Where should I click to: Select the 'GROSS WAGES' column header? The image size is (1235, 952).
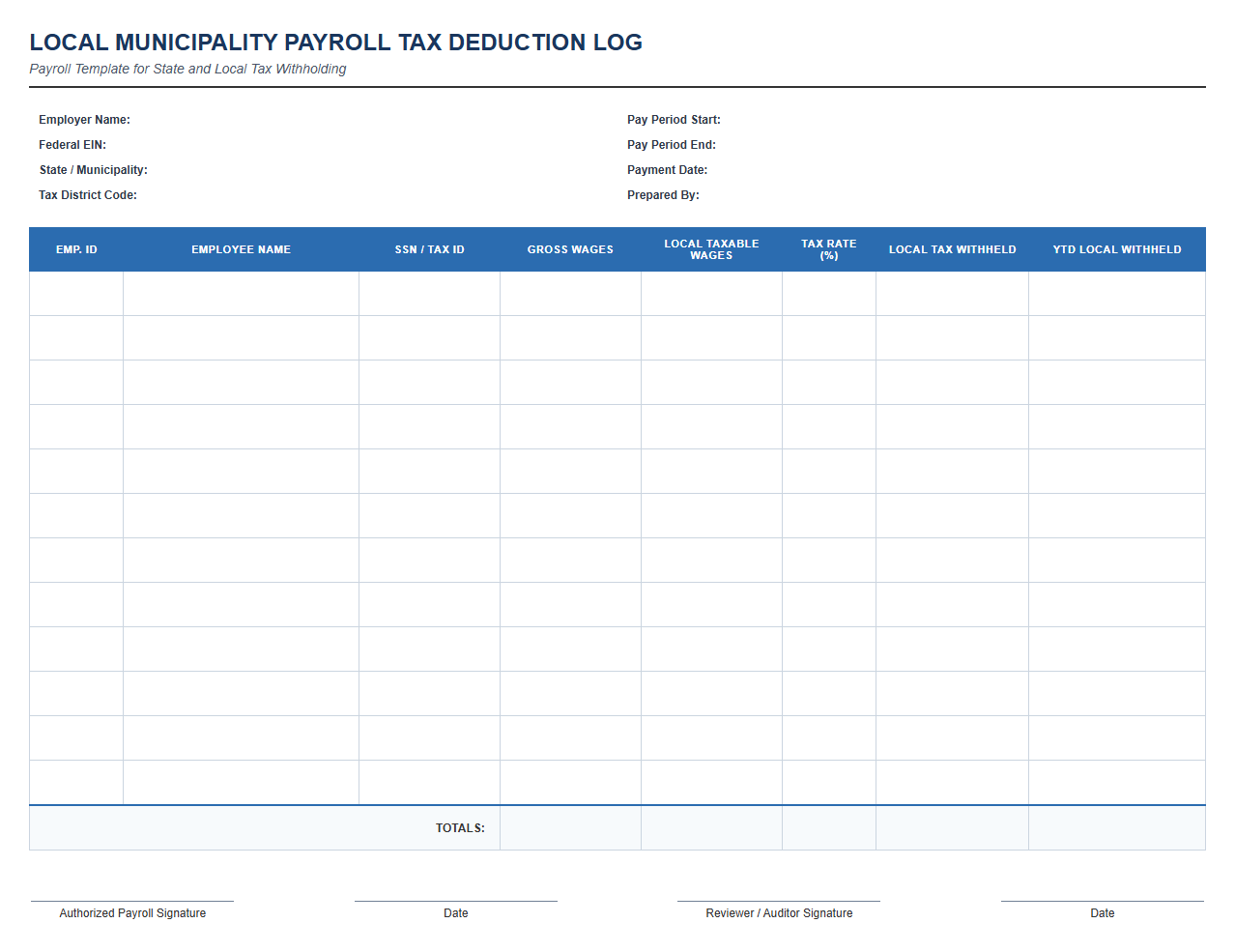[x=571, y=249]
